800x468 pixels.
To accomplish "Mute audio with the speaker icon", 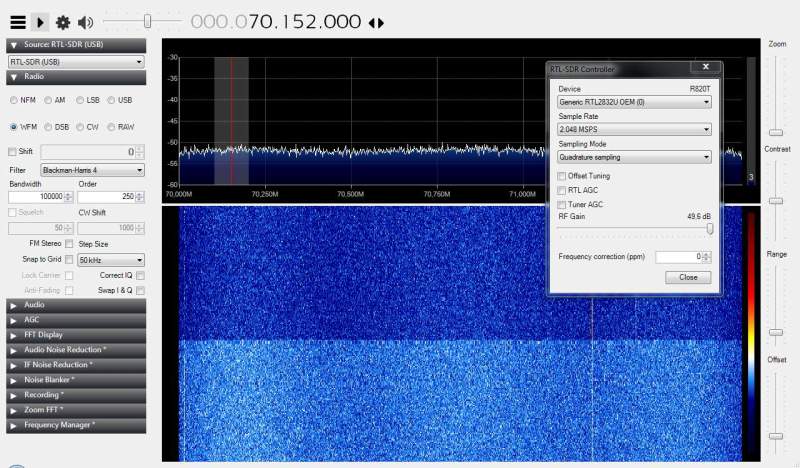I will click(85, 21).
